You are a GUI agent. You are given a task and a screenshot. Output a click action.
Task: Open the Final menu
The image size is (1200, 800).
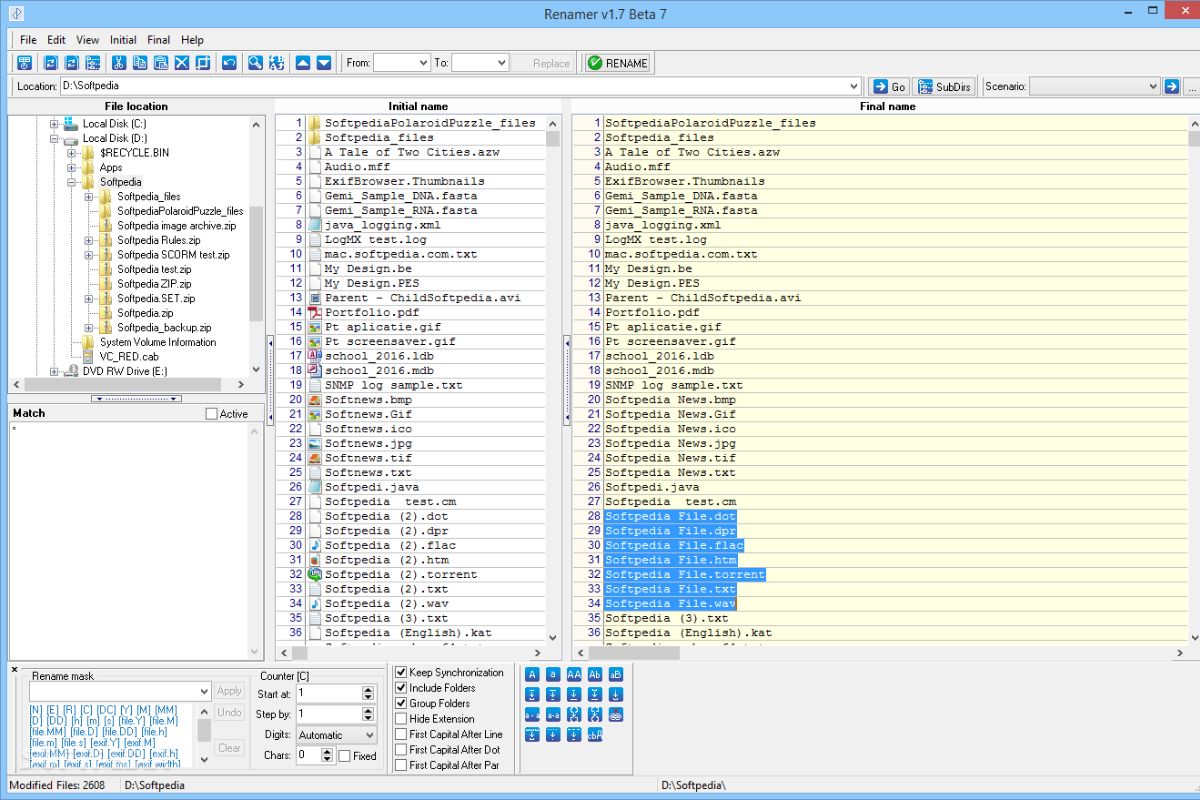pos(159,40)
